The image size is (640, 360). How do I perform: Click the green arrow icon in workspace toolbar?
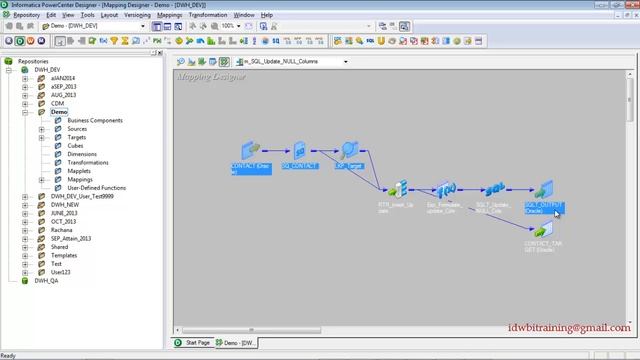pos(202,62)
